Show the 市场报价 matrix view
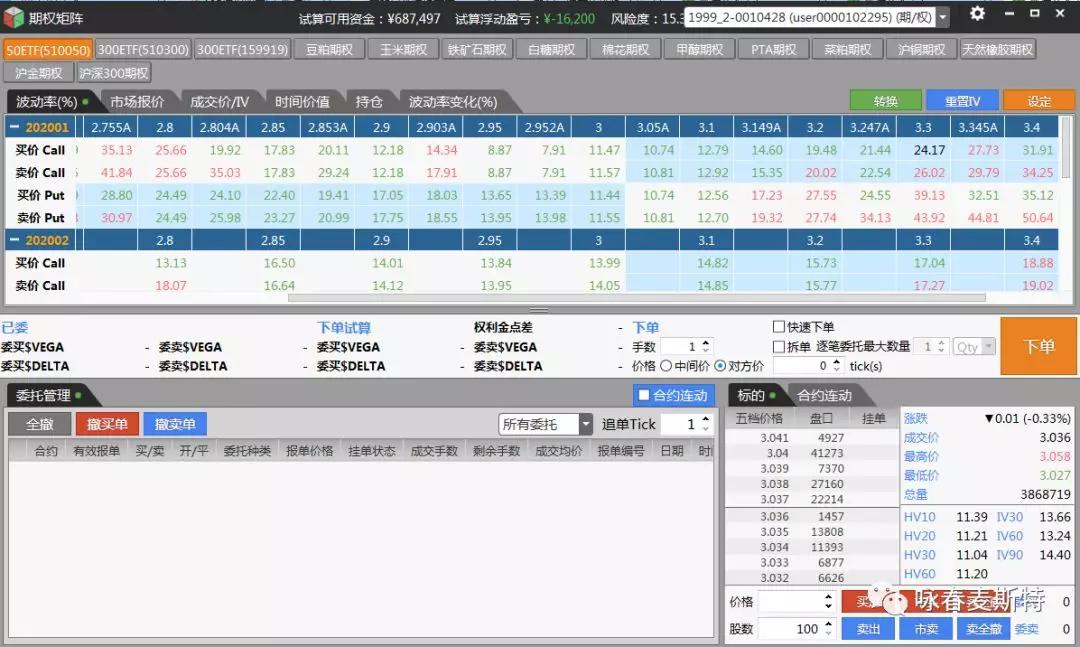 (x=137, y=102)
